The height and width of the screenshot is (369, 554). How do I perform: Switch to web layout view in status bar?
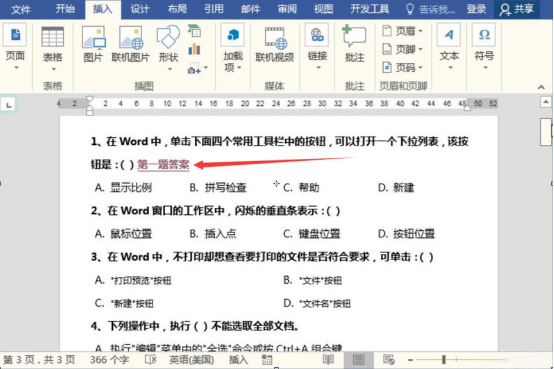[x=389, y=360]
